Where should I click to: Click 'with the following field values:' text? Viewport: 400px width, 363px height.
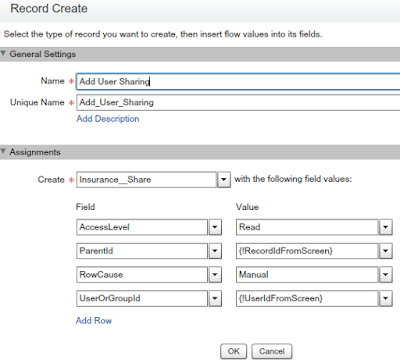[x=293, y=179]
